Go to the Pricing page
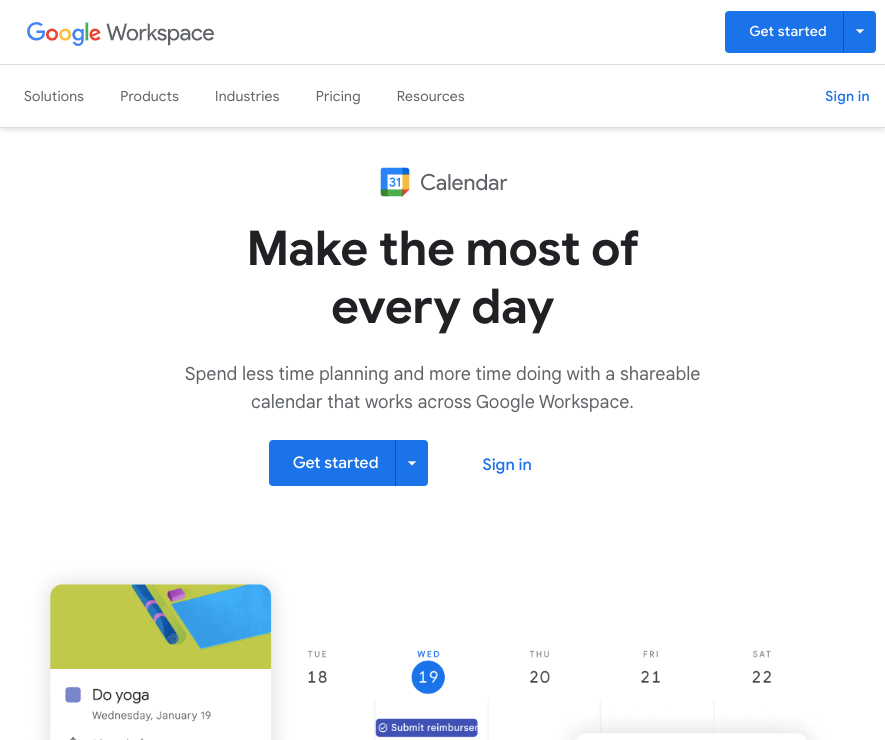Image resolution: width=885 pixels, height=740 pixels. coord(338,96)
